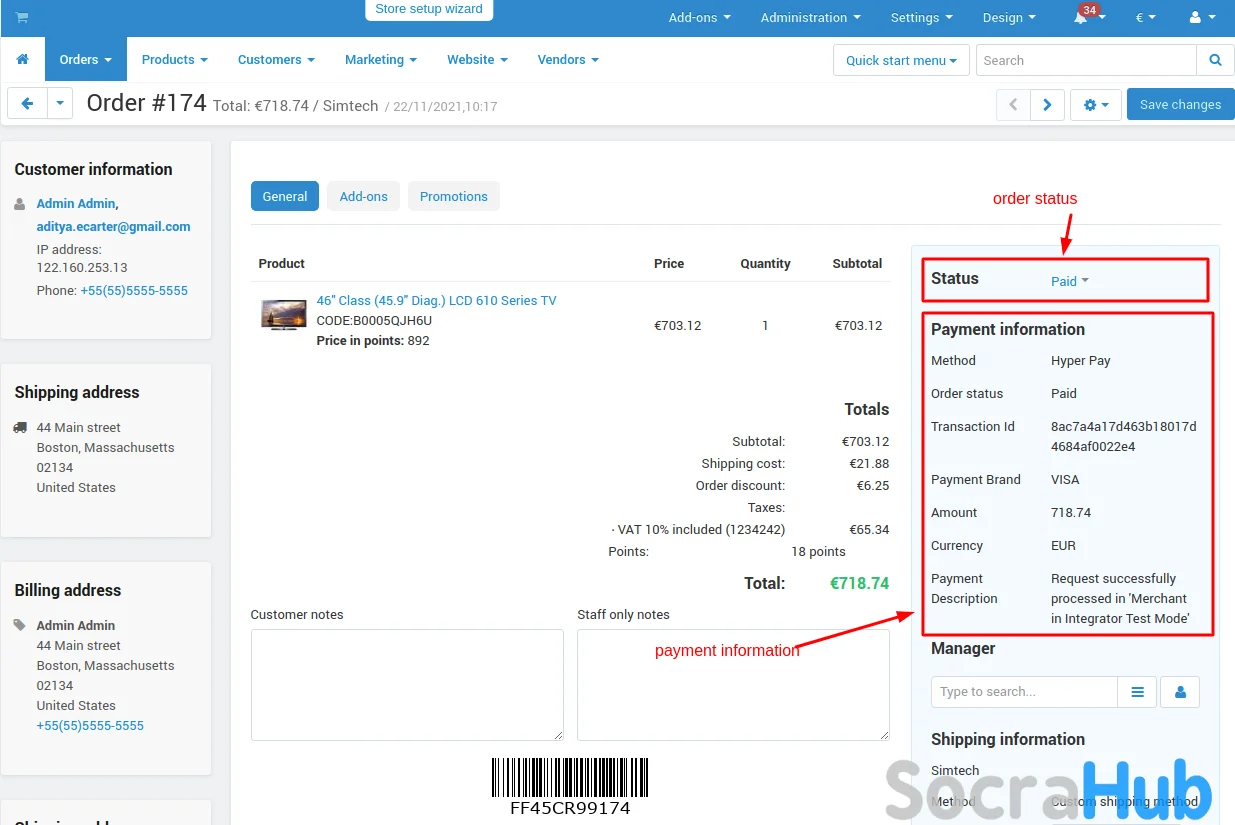Click the home icon in navigation bar

pyautogui.click(x=22, y=60)
